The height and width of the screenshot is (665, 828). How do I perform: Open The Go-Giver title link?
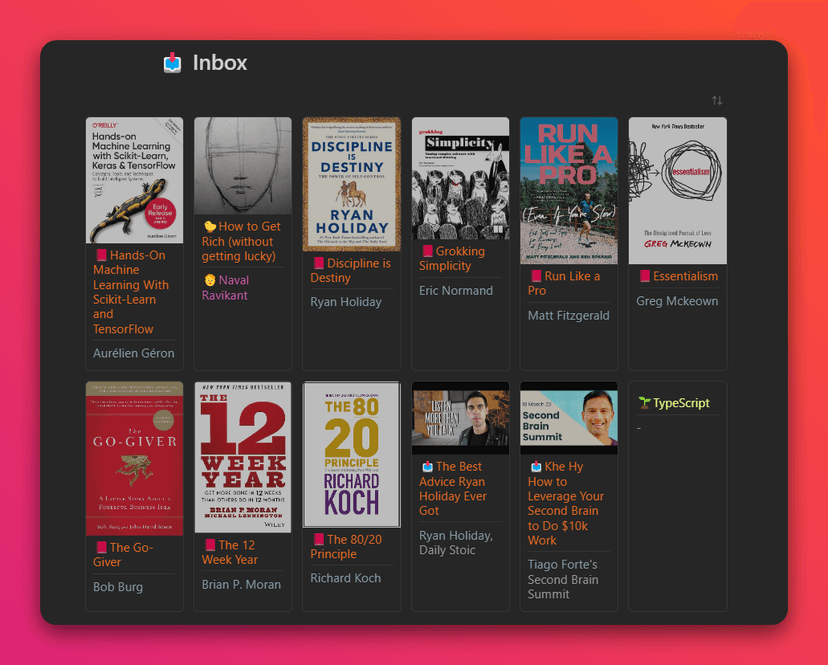124,555
